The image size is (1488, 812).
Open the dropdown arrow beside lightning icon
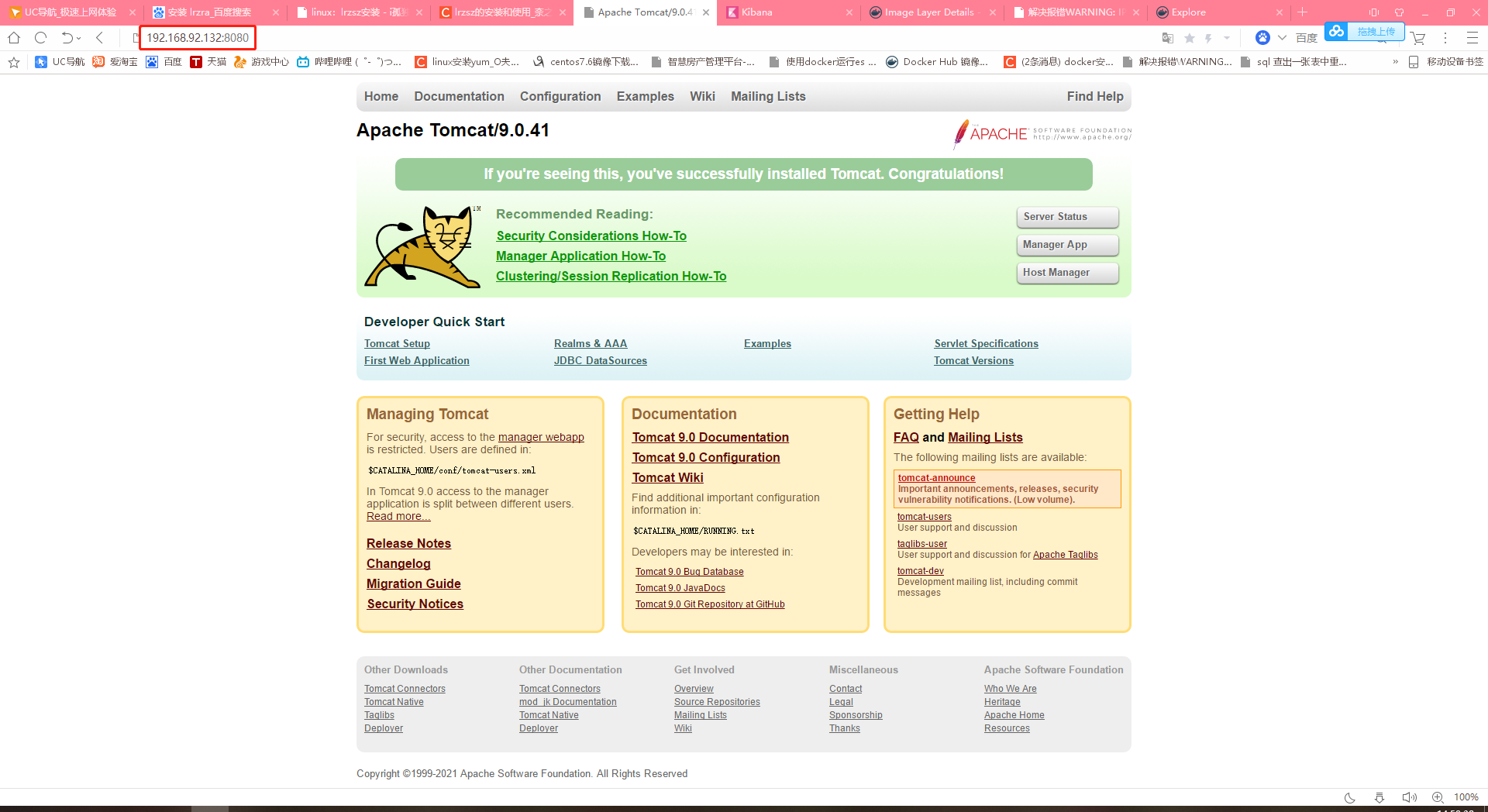pyautogui.click(x=1227, y=38)
